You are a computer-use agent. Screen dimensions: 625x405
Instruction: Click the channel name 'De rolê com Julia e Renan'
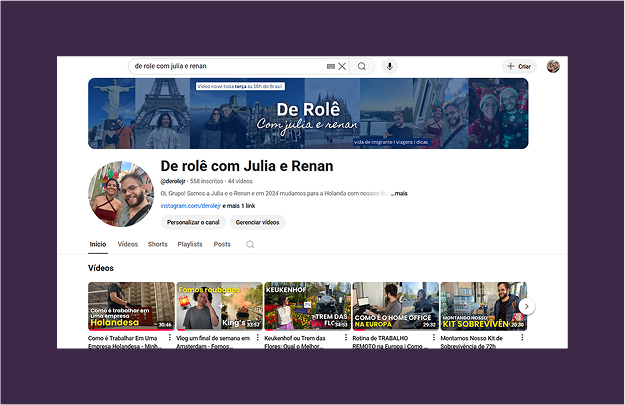coord(247,166)
